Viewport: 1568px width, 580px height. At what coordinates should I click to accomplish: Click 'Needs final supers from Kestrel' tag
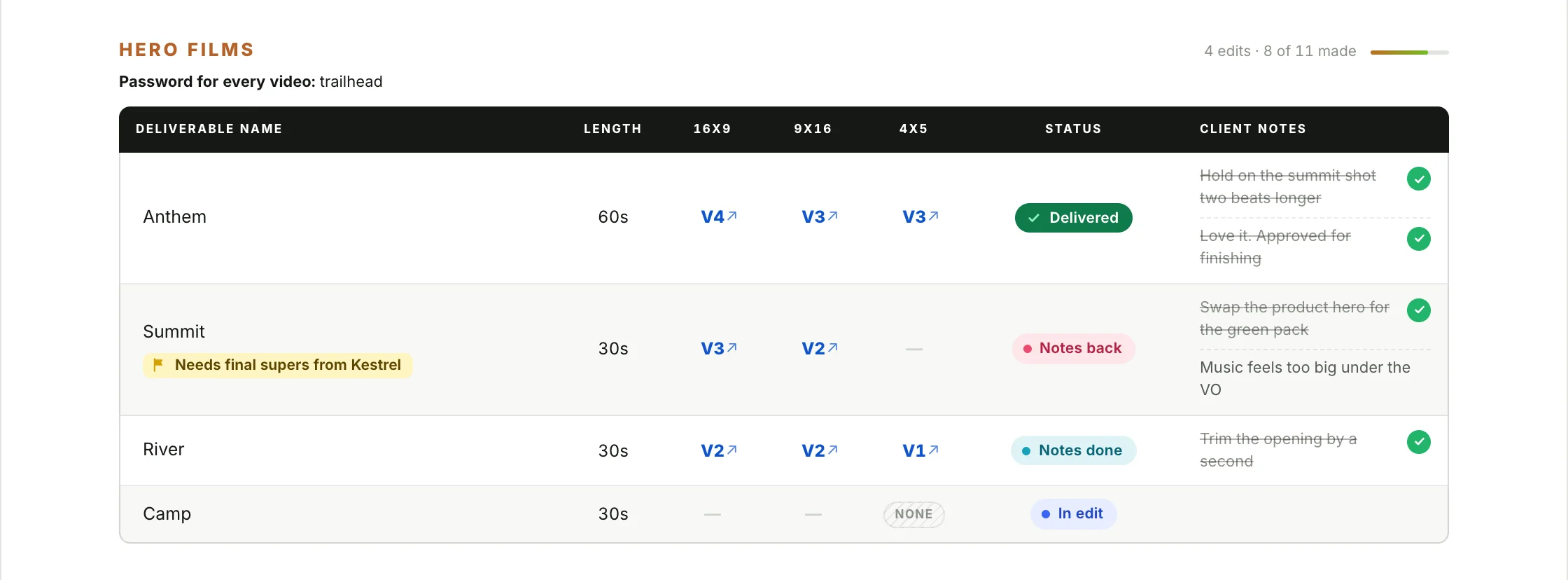pos(278,366)
